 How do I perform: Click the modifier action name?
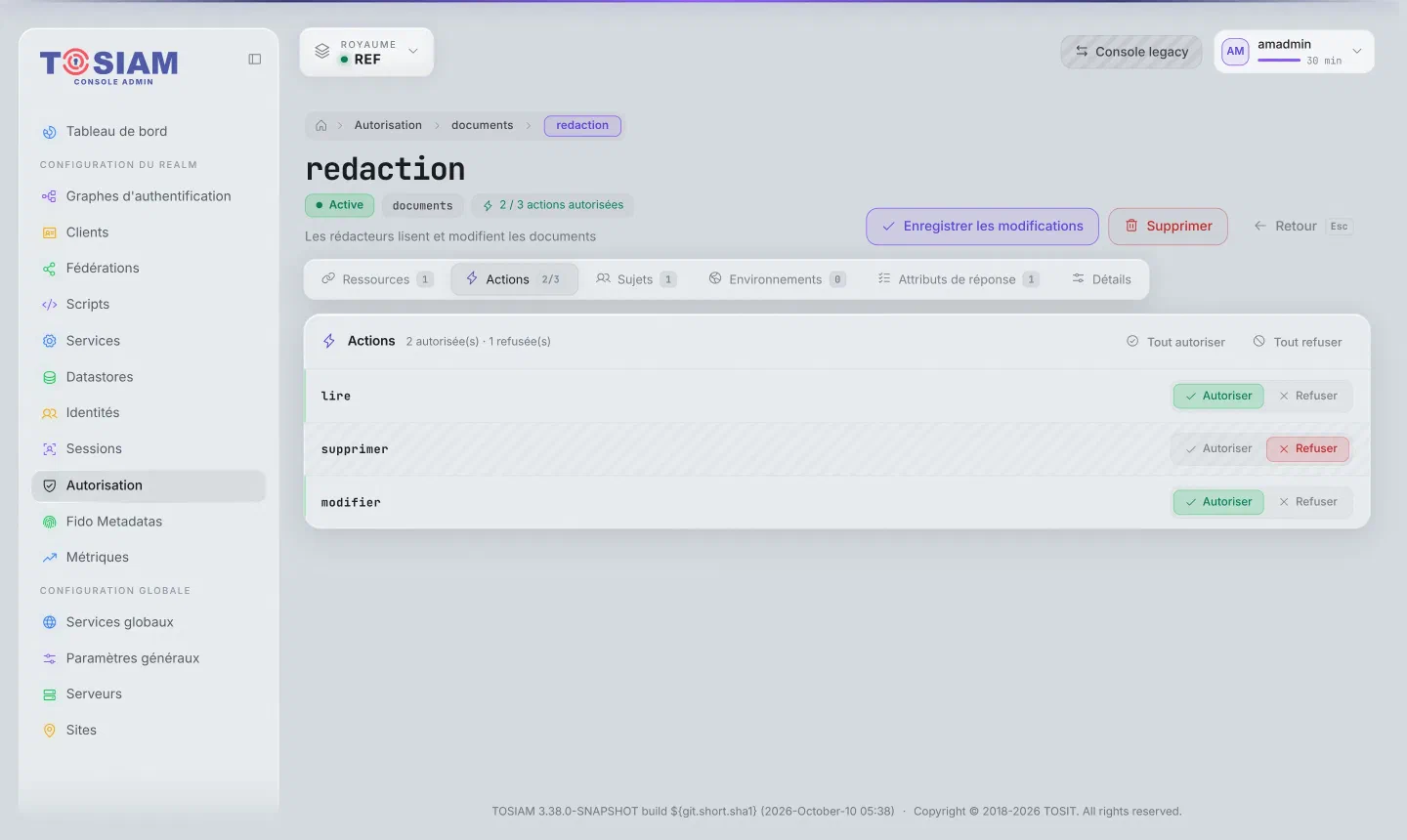(351, 502)
